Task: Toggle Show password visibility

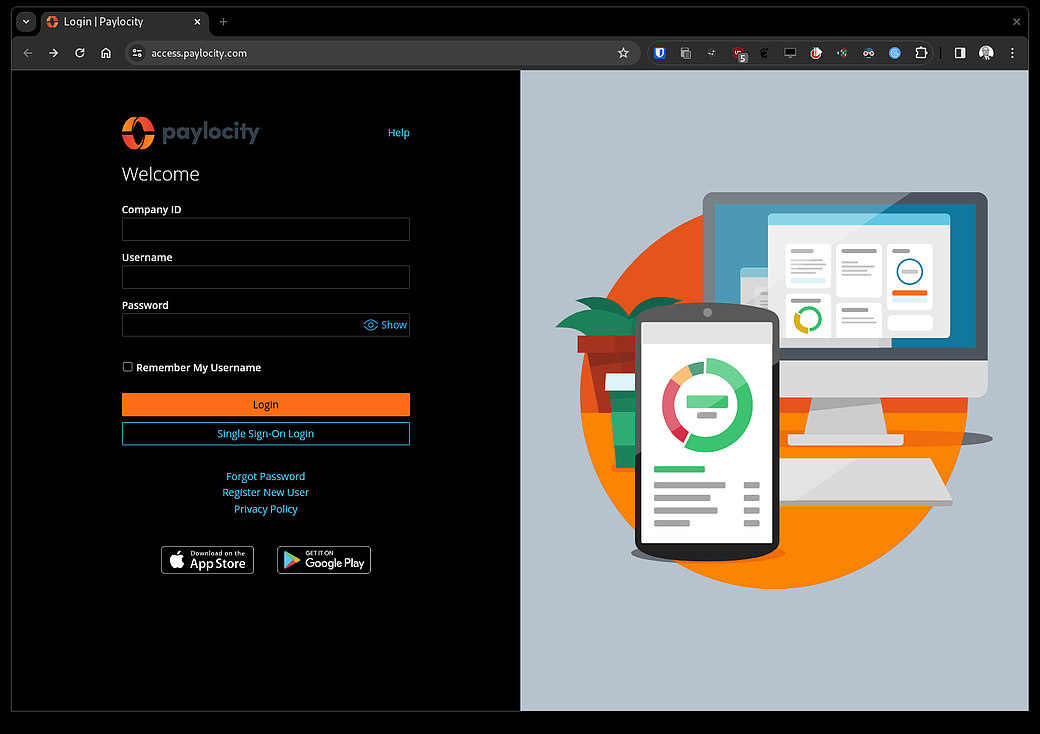Action: click(386, 325)
